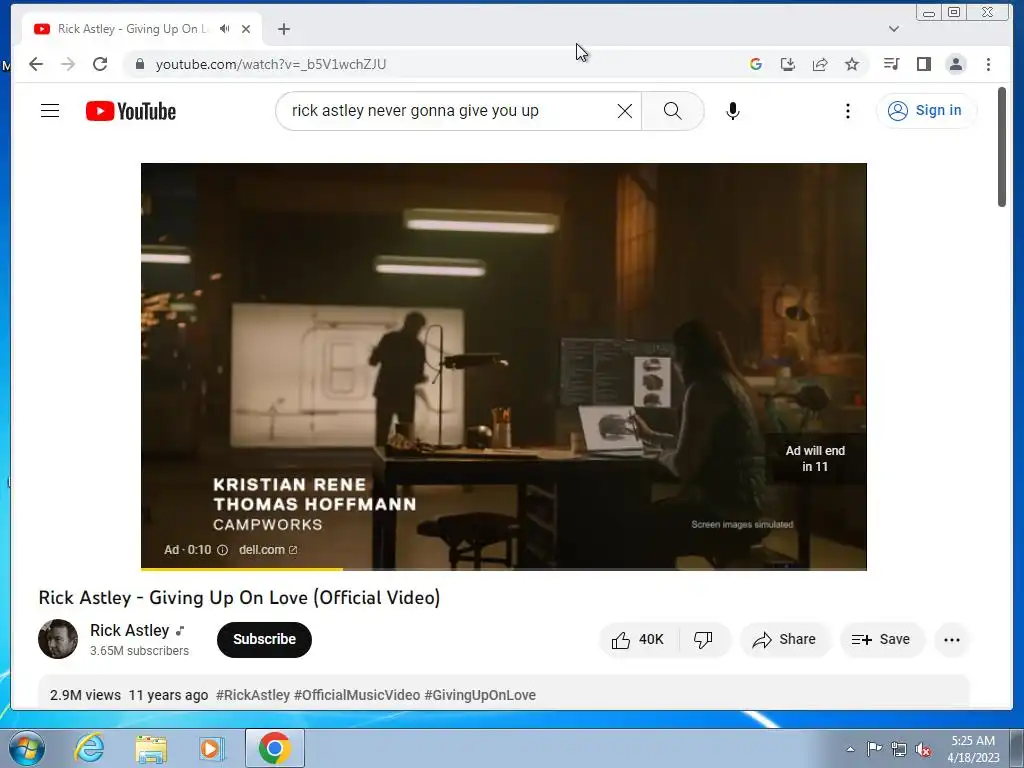Save video to a playlist
Viewport: 1024px width, 768px height.
882,639
